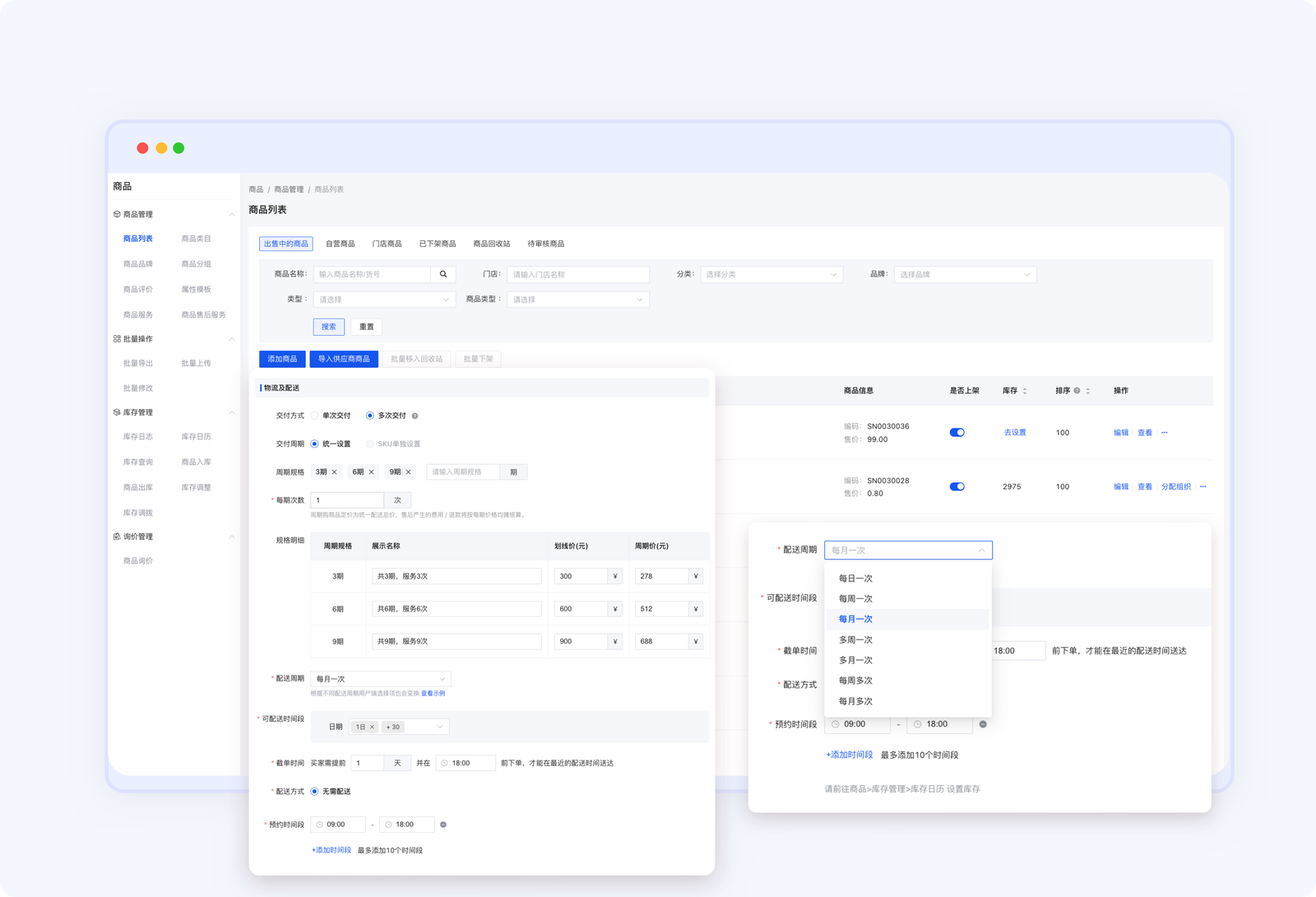This screenshot has width=1316, height=897.
Task: Click the 导入供应商商品 button
Action: [344, 360]
